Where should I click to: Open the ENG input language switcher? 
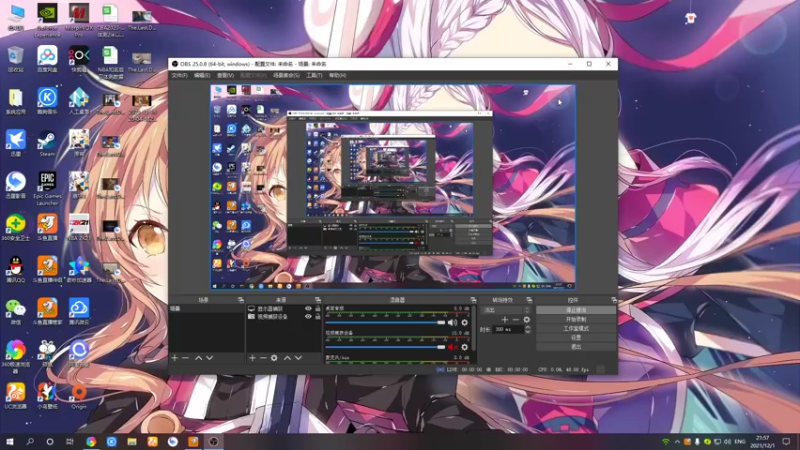click(739, 441)
